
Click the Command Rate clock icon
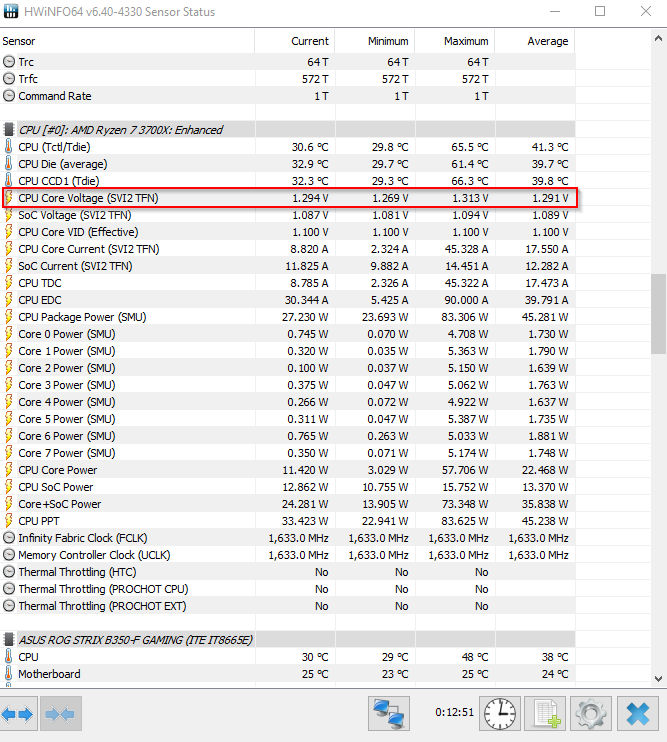click(x=9, y=96)
